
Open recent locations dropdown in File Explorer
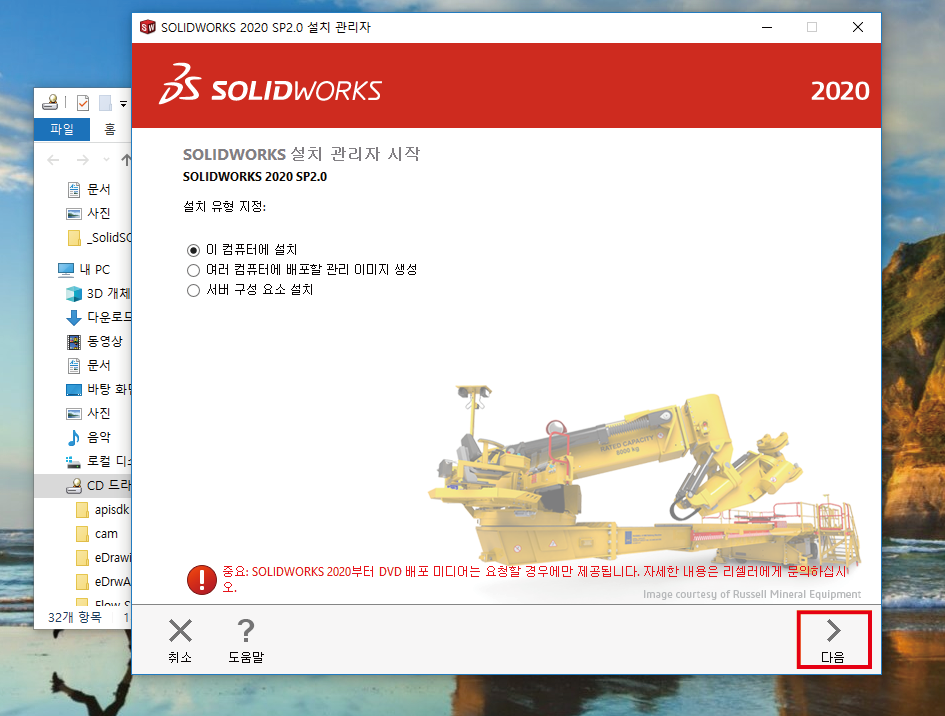pyautogui.click(x=107, y=160)
